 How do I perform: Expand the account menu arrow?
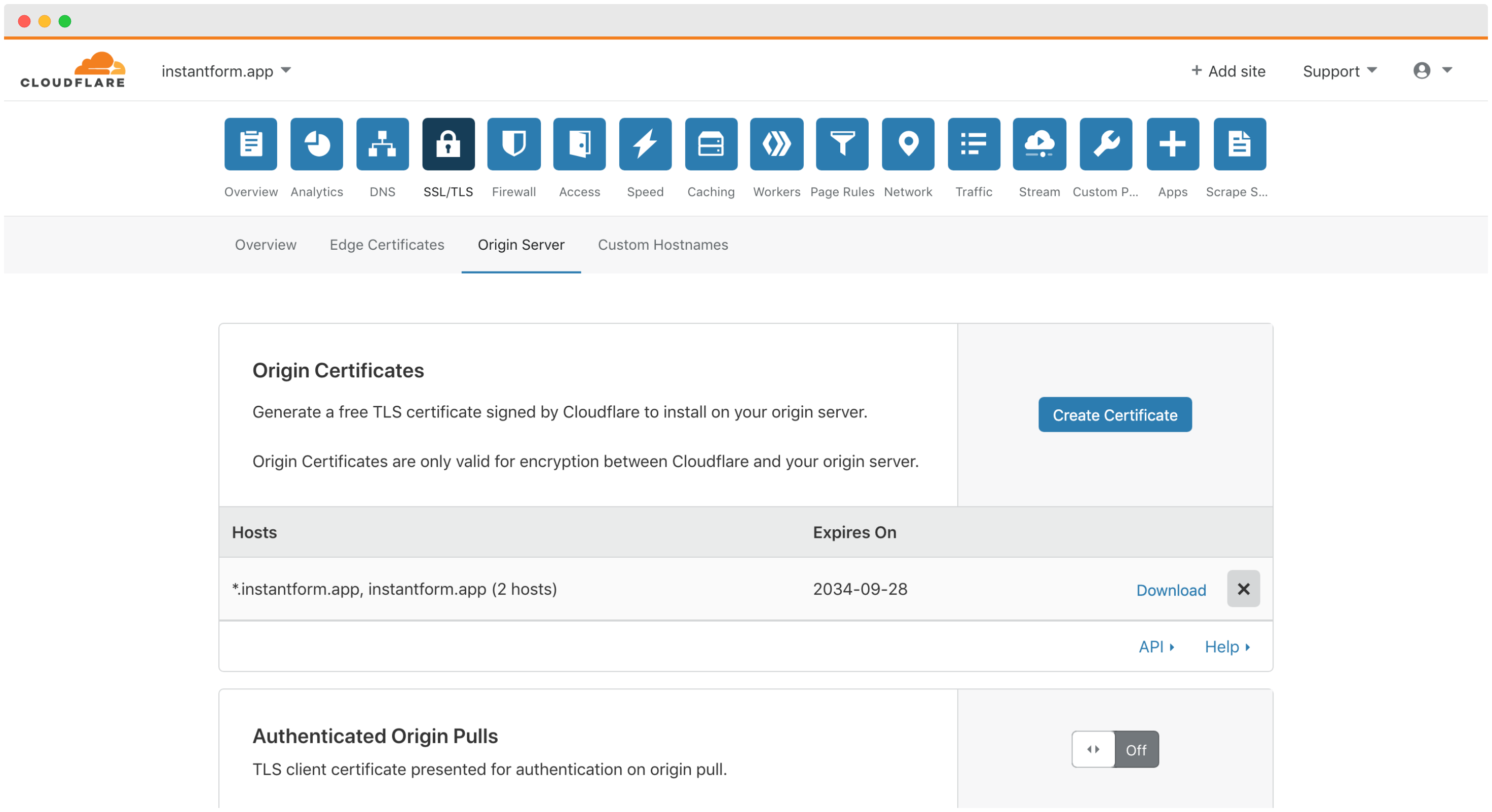(1447, 70)
